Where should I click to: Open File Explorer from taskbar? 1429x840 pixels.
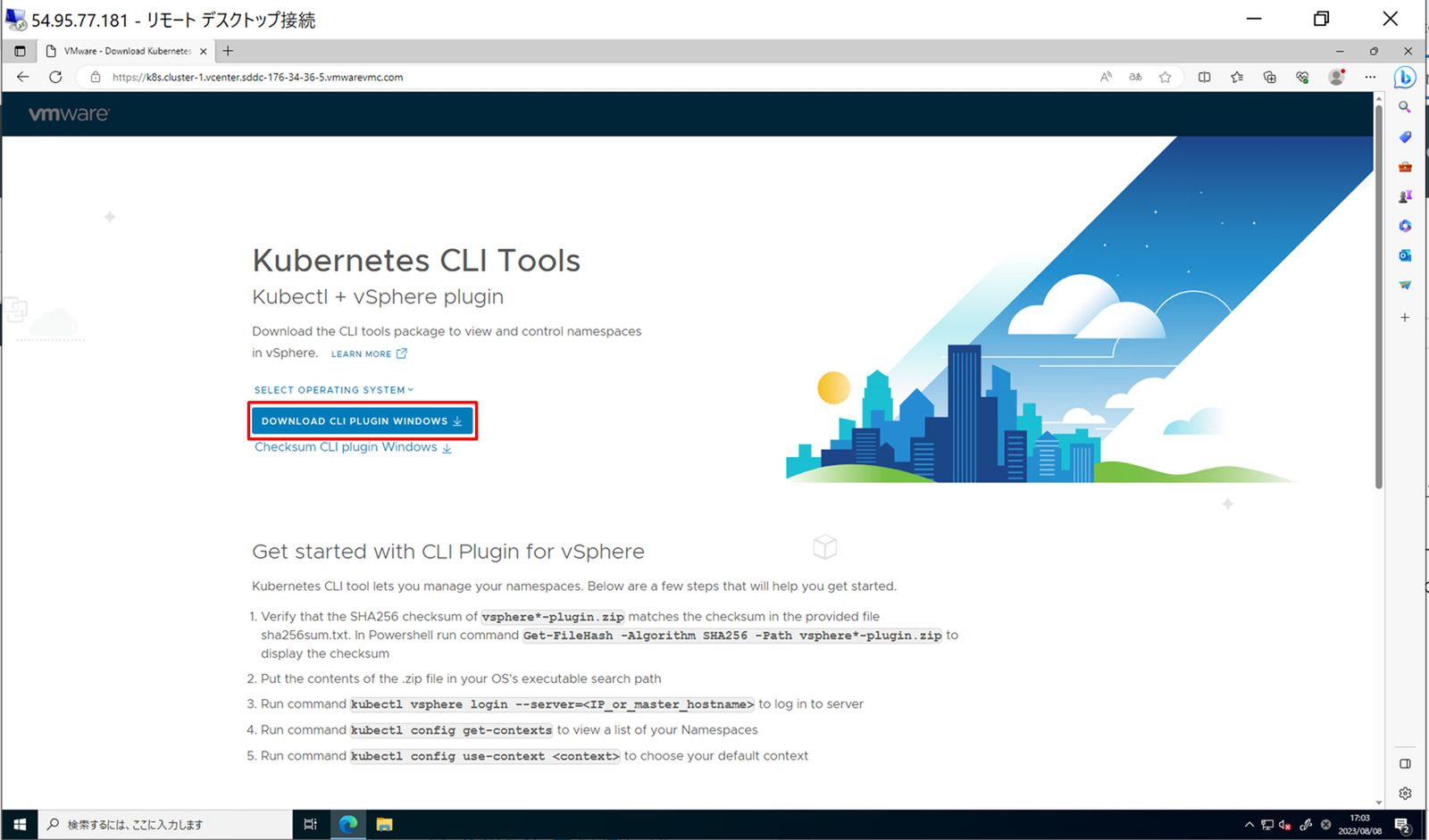(384, 824)
